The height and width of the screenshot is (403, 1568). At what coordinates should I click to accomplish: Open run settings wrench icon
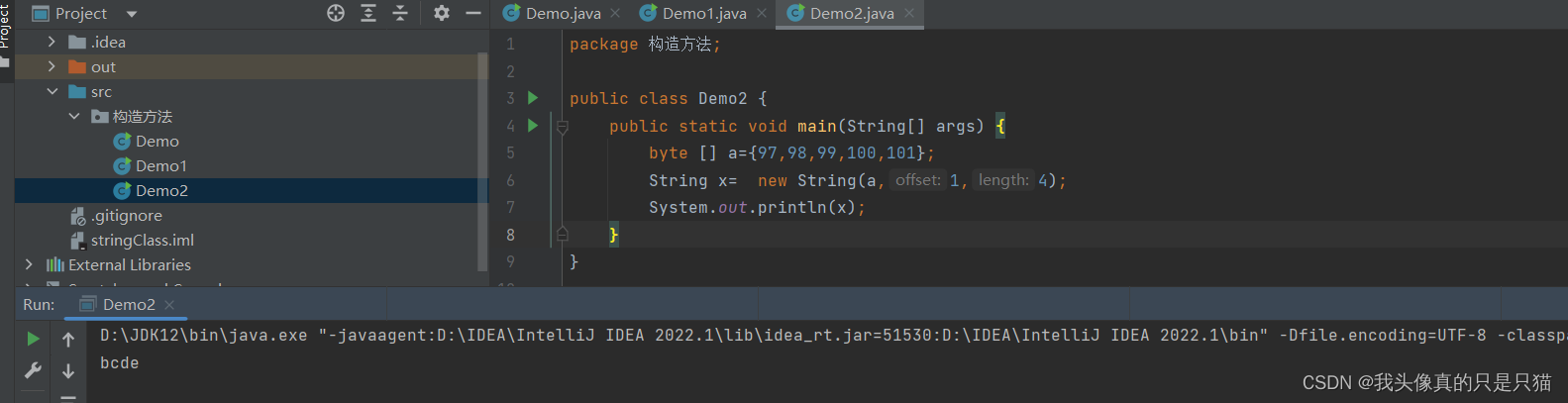pyautogui.click(x=33, y=370)
